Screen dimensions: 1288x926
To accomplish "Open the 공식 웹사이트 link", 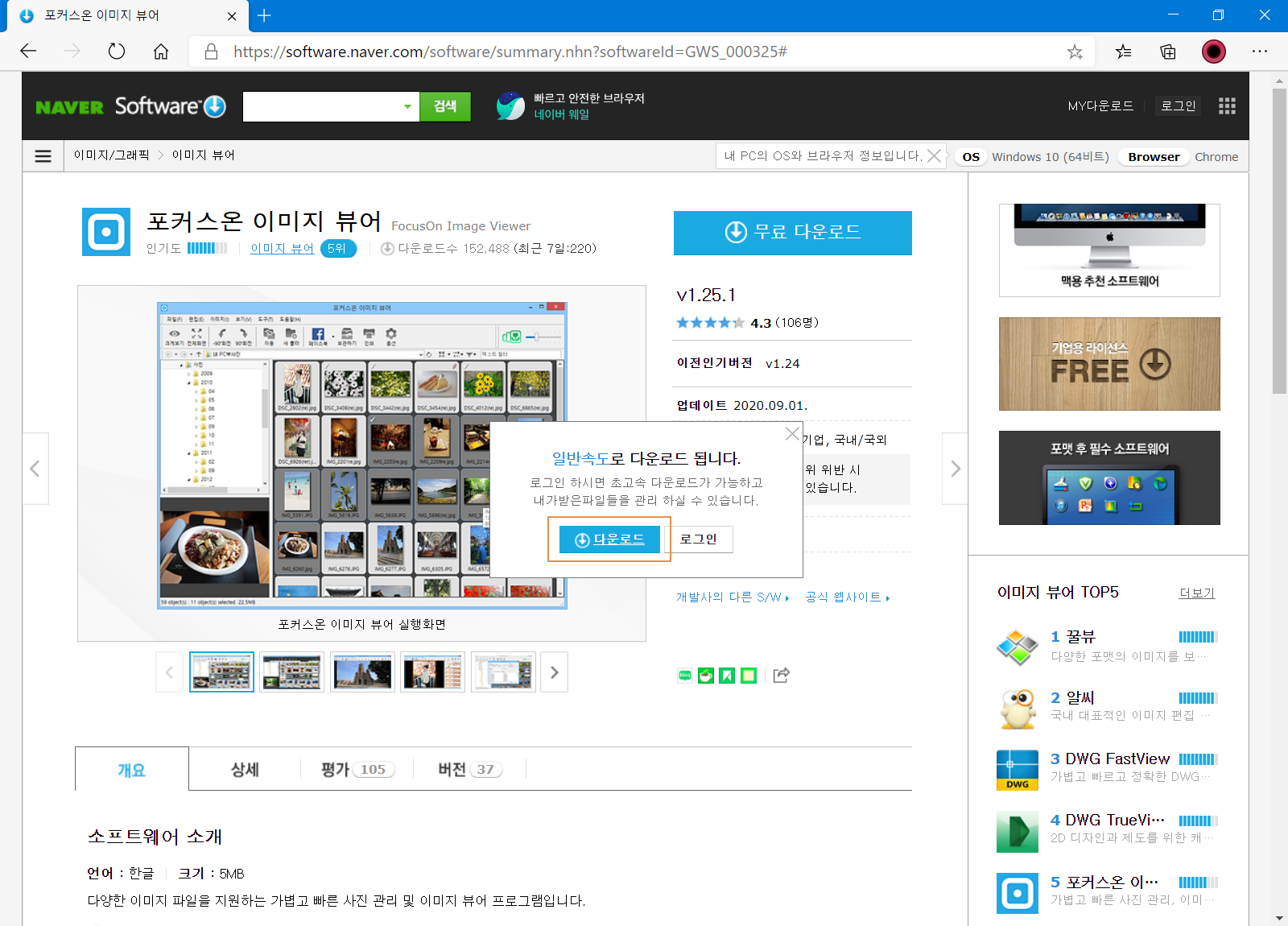I will click(847, 597).
